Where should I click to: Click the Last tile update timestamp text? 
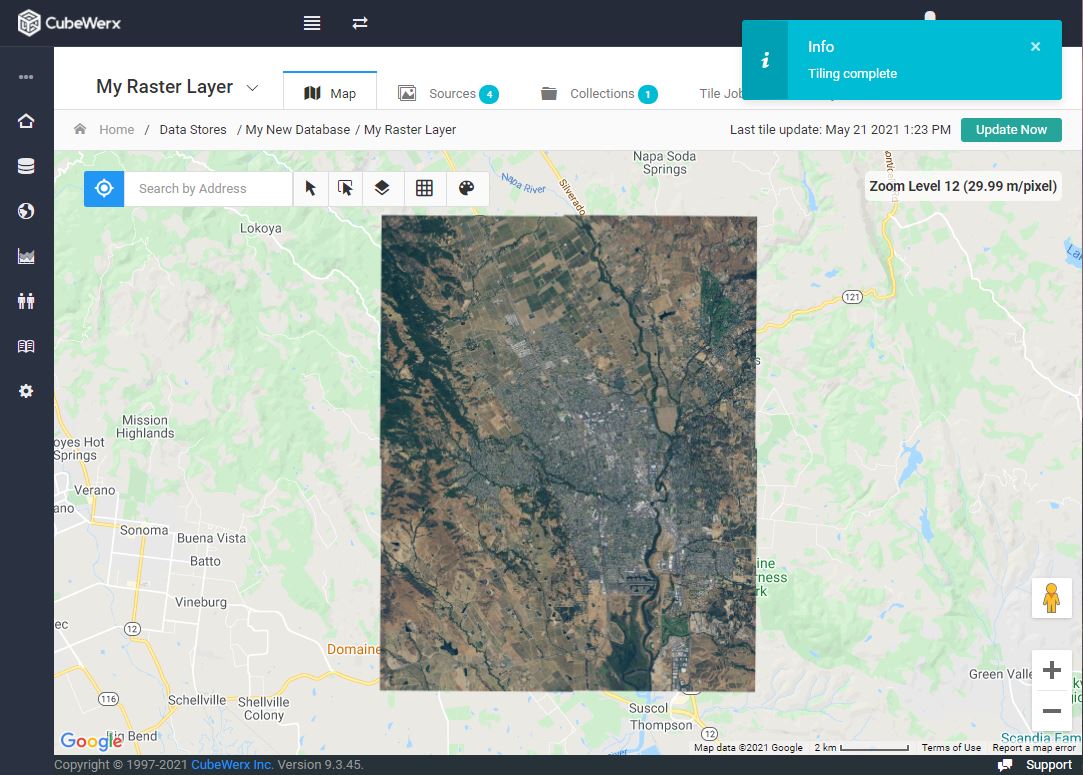pos(840,129)
